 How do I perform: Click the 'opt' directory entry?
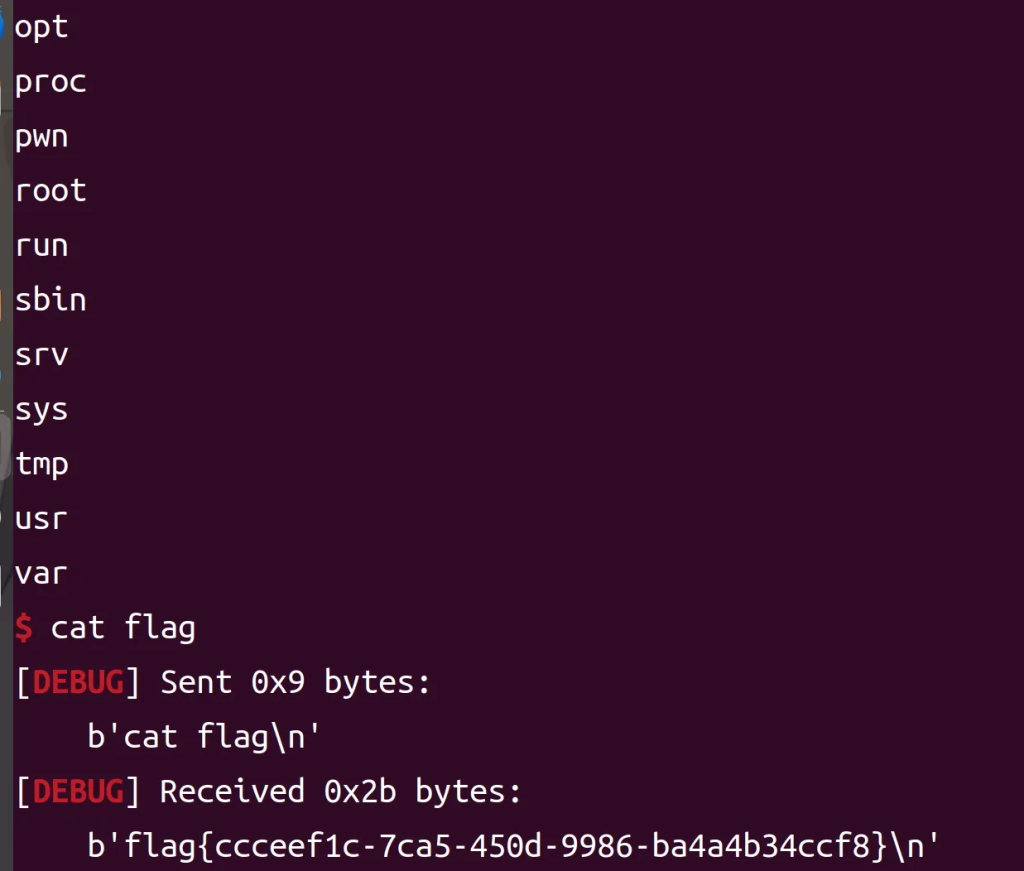click(41, 27)
